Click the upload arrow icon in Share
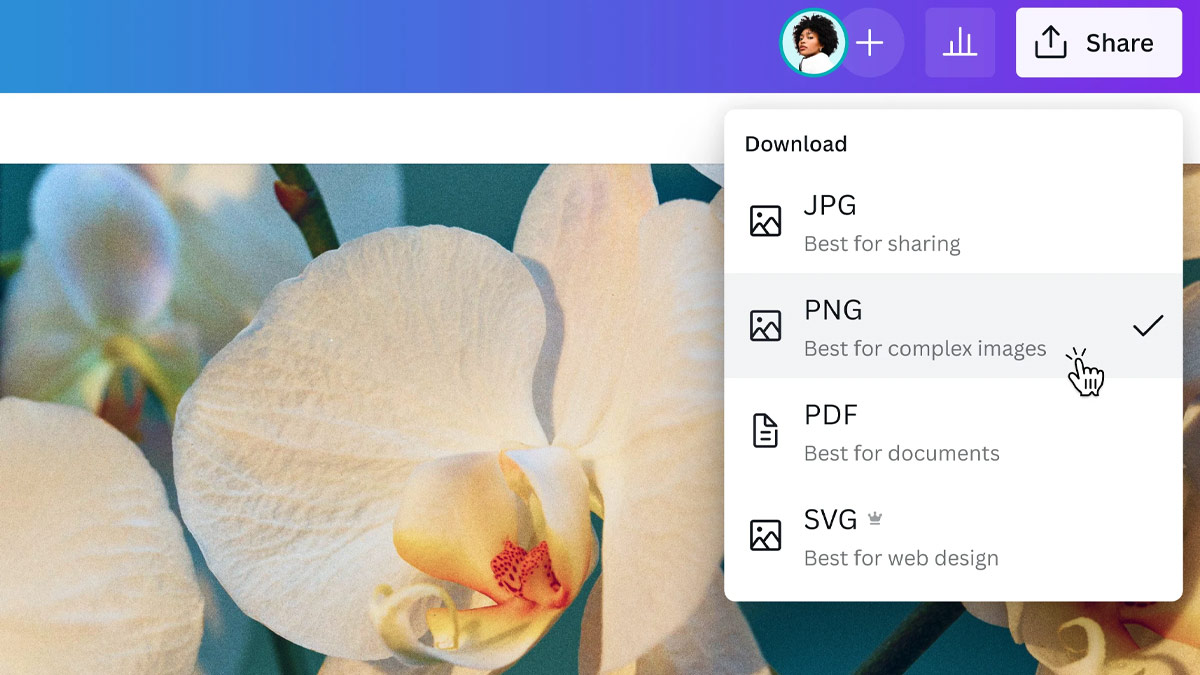This screenshot has height=675, width=1200. 1050,43
